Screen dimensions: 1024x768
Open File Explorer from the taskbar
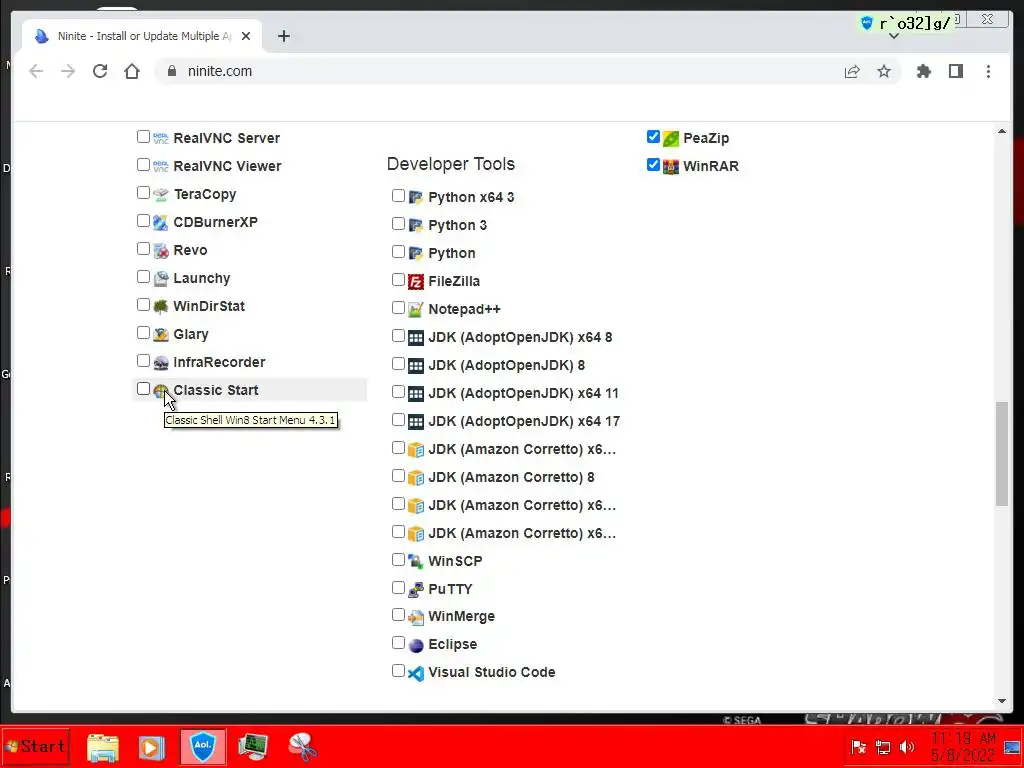tap(103, 747)
